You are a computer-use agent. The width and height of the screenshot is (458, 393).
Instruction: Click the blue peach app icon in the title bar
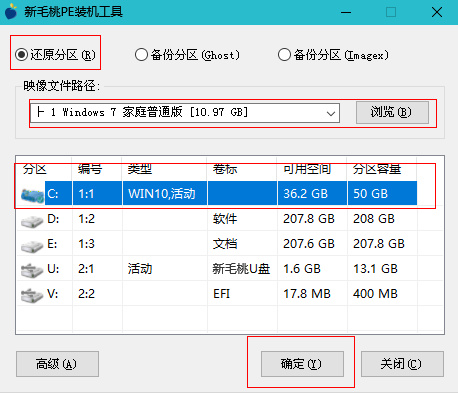(x=11, y=11)
